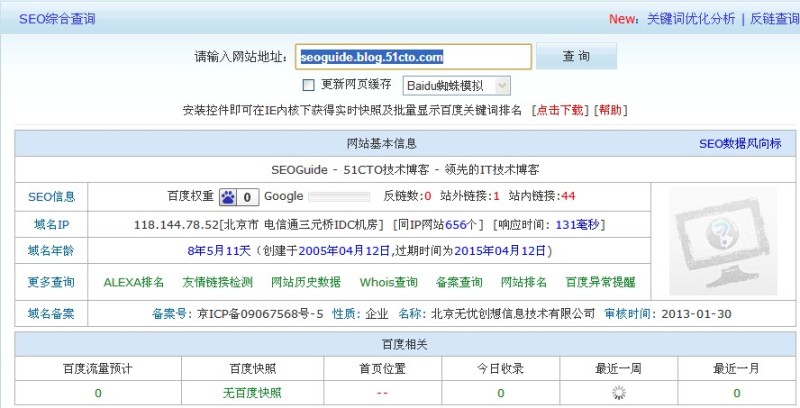800x408 pixels.
Task: Open ALEXA排名 link
Action: pos(134,282)
